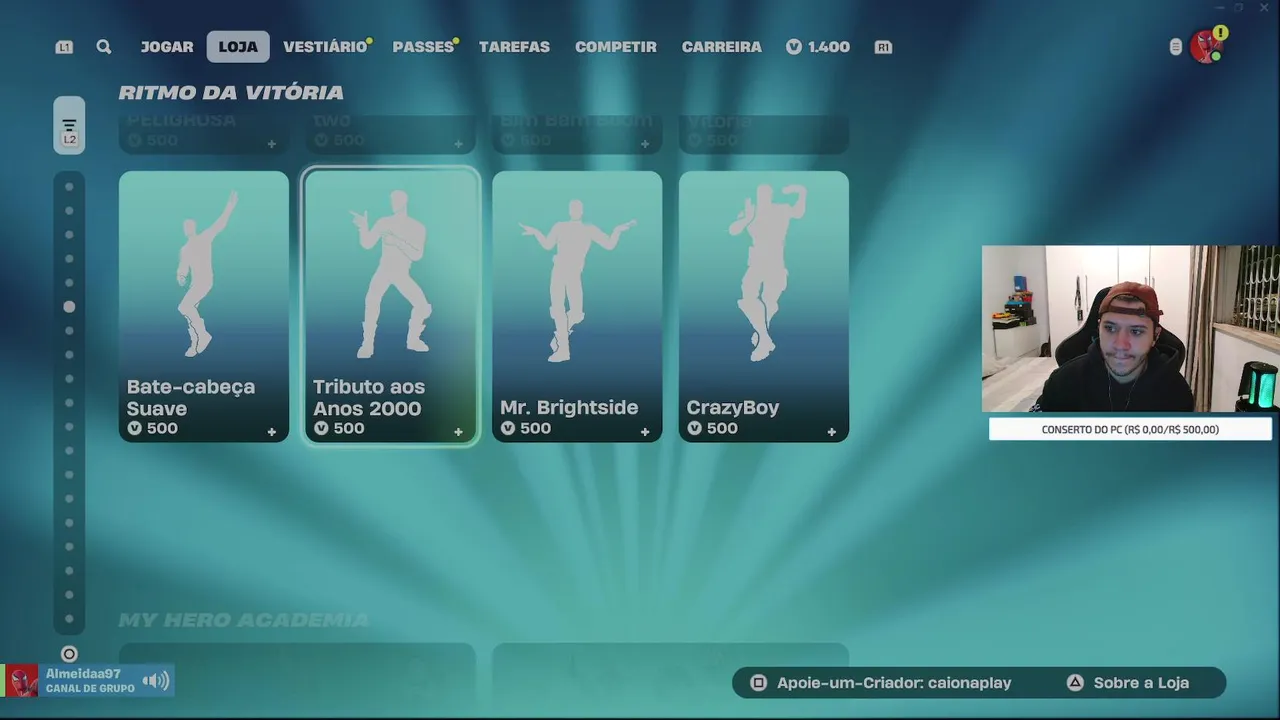Click the triangle button icon by Sobre a Loja
Screen dimensions: 1280x720
1075,683
